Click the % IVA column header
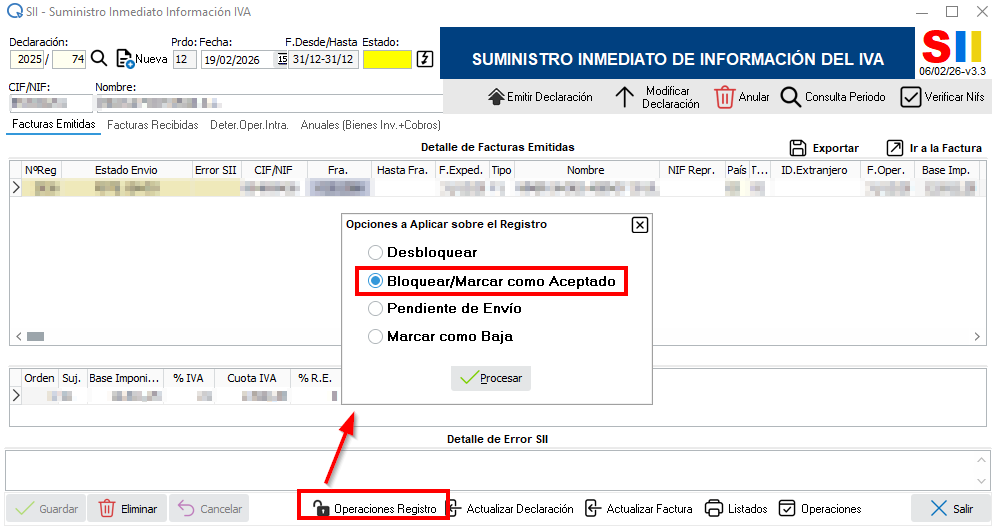The width and height of the screenshot is (996, 526). (x=189, y=379)
